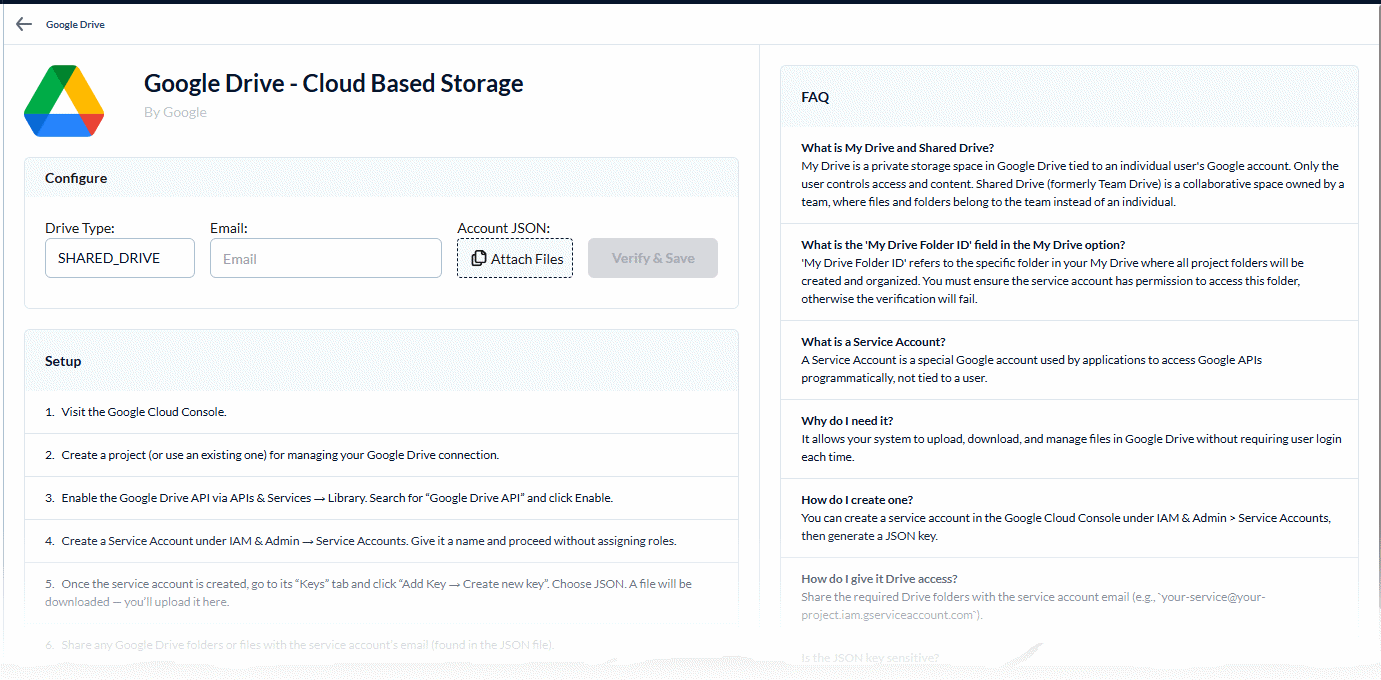Select step 5 about the Keys tab
This screenshot has width=1381, height=680.
[381, 593]
